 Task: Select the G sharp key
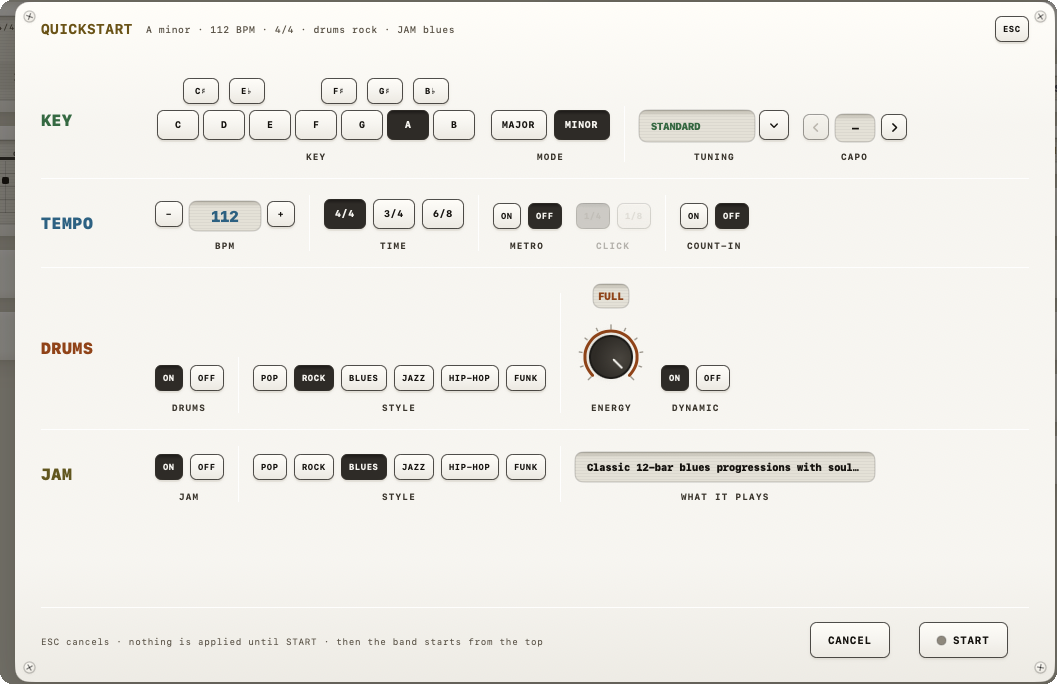(x=385, y=91)
